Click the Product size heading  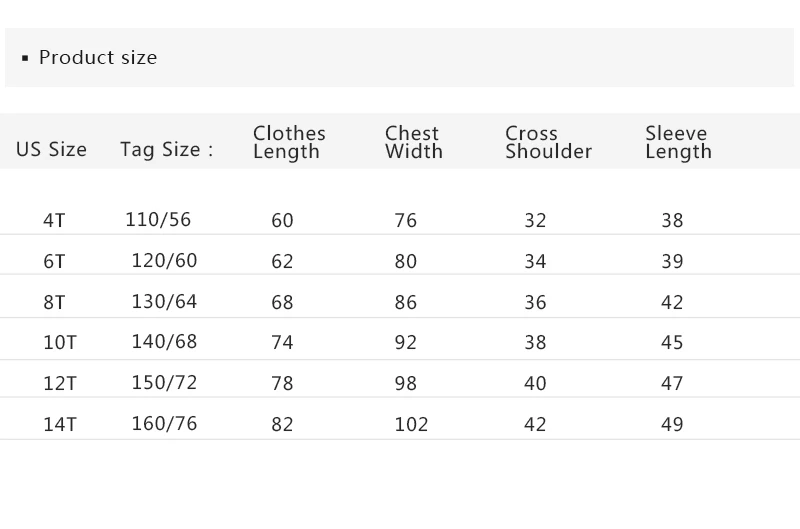point(97,58)
